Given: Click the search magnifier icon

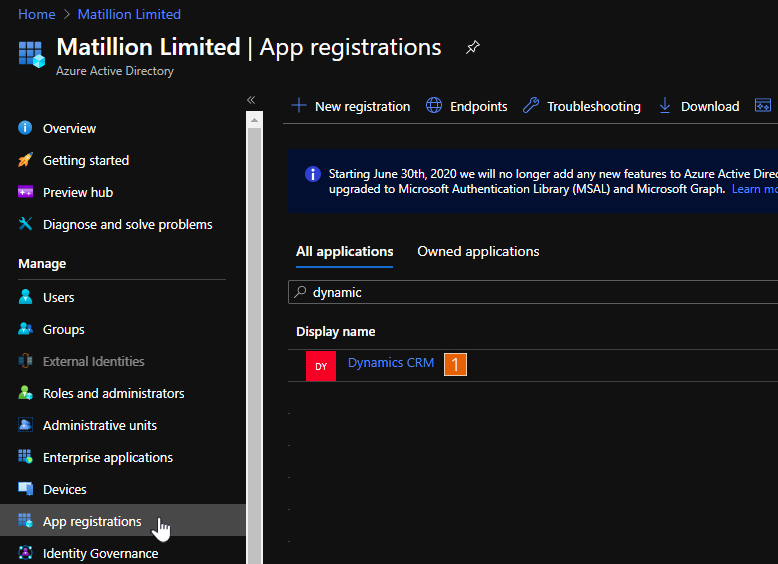Looking at the screenshot, I should click(300, 292).
